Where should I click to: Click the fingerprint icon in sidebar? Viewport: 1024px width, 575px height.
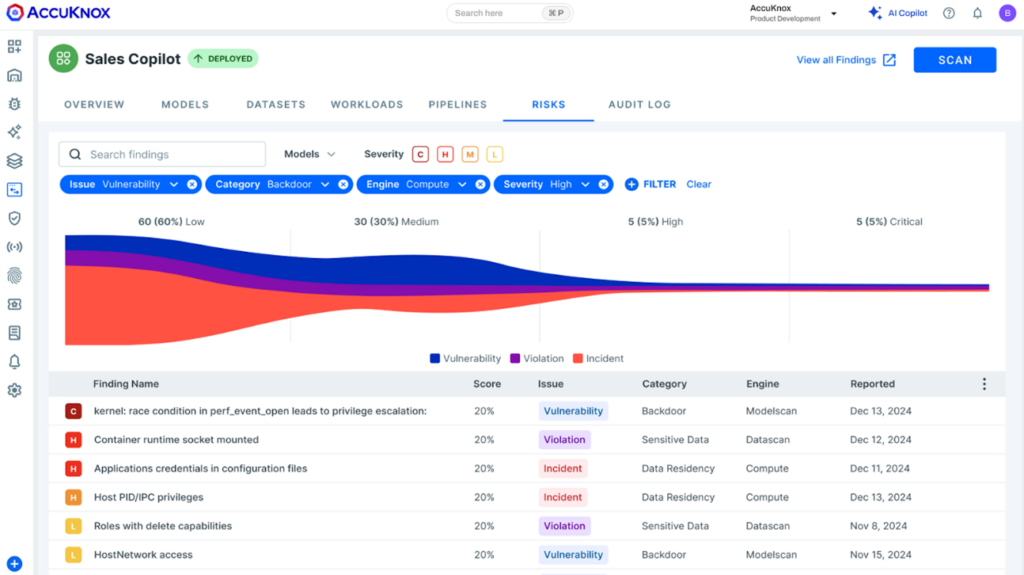14,275
